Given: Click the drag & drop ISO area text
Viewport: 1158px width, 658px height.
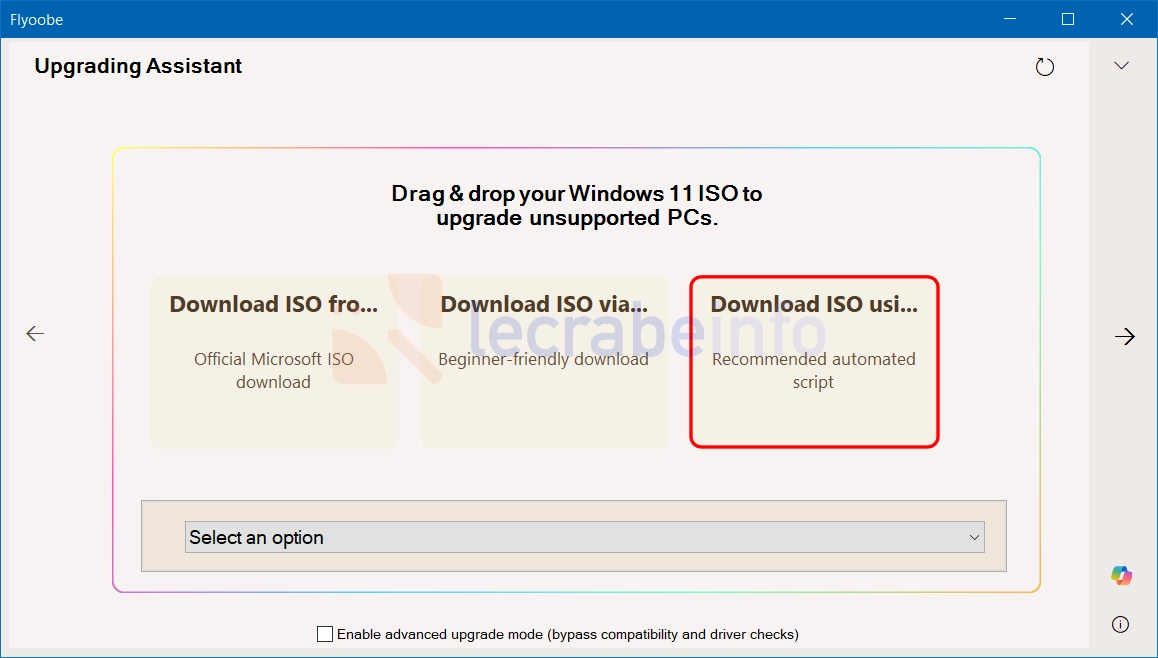Looking at the screenshot, I should click(x=577, y=205).
